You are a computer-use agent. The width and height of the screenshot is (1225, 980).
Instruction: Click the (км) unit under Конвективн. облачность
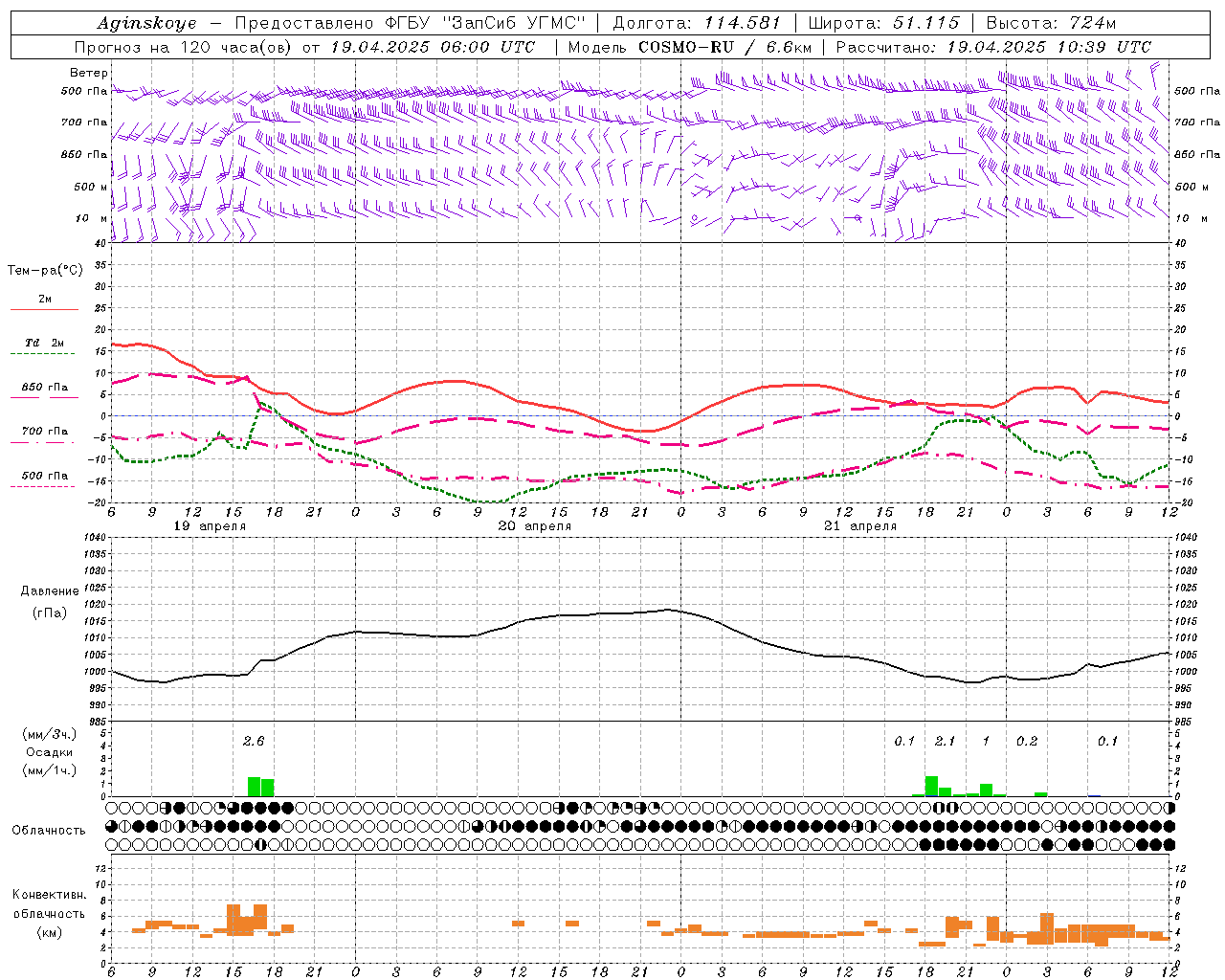coord(49,932)
